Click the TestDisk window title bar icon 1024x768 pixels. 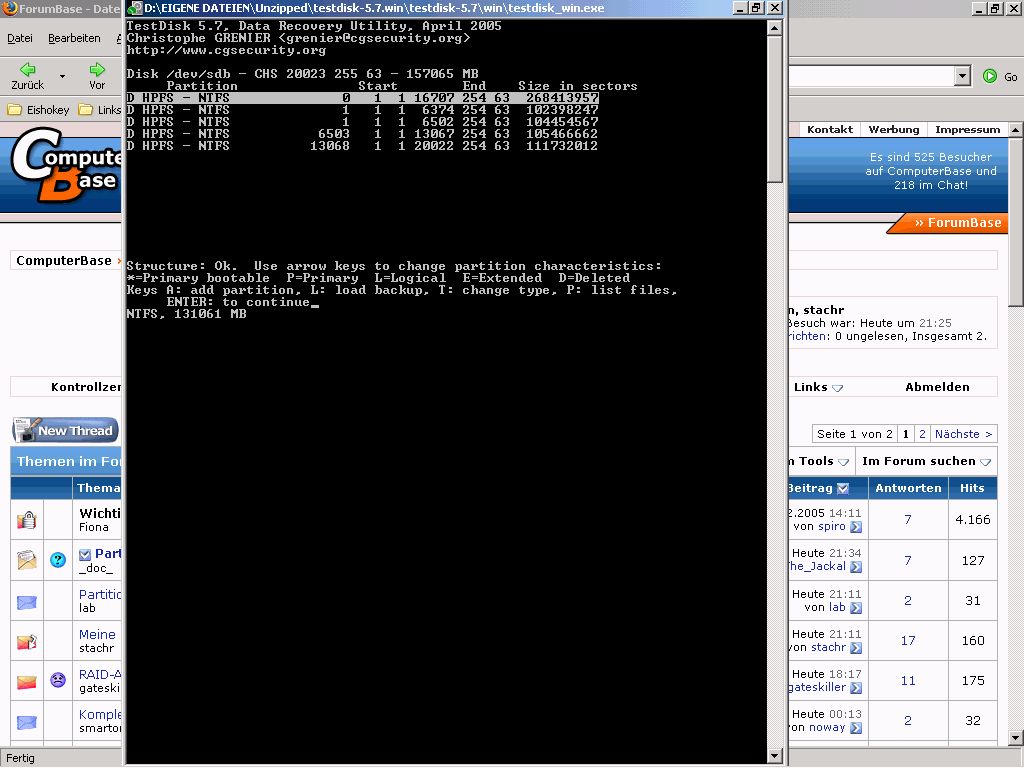pyautogui.click(x=135, y=8)
